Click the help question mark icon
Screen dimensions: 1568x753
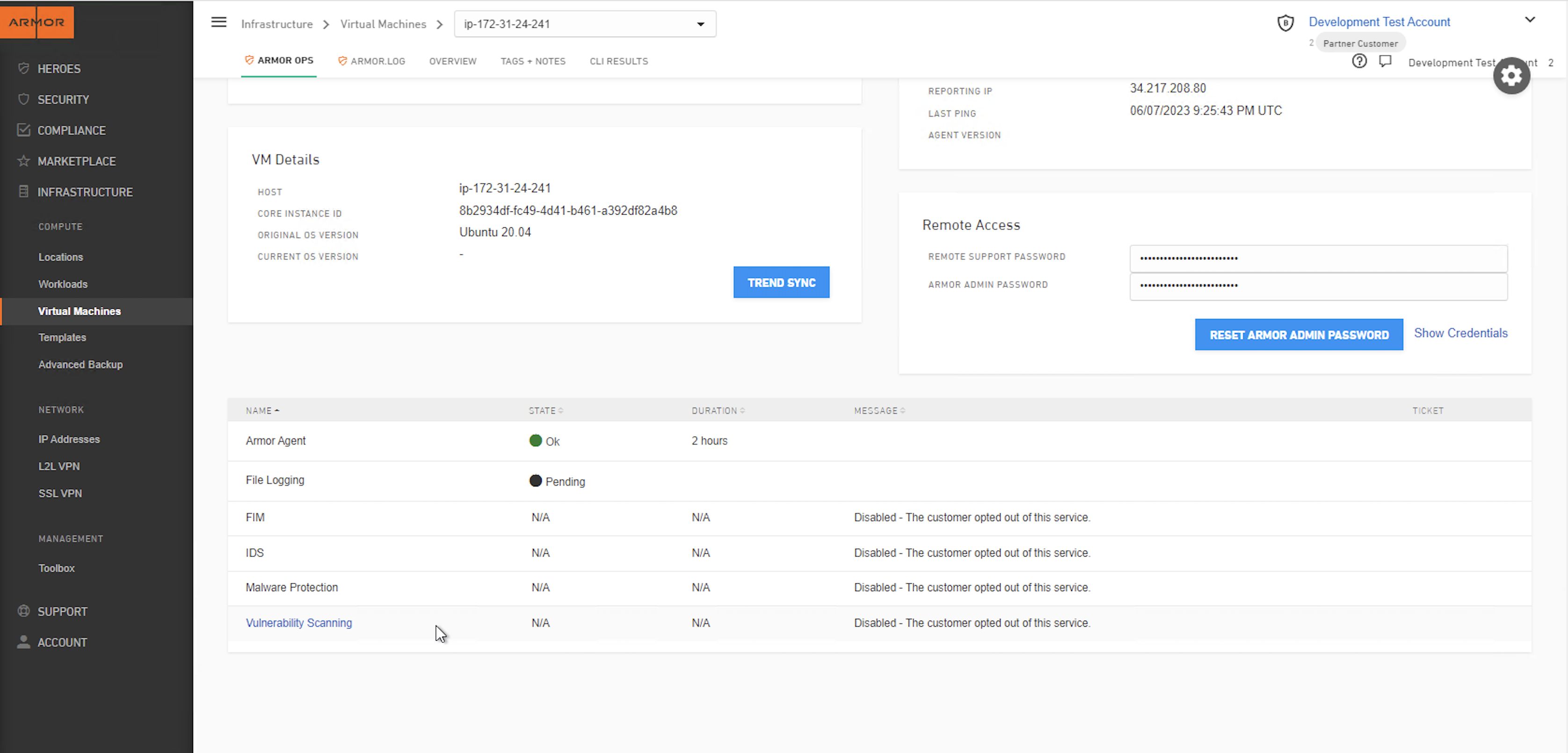coord(1358,61)
